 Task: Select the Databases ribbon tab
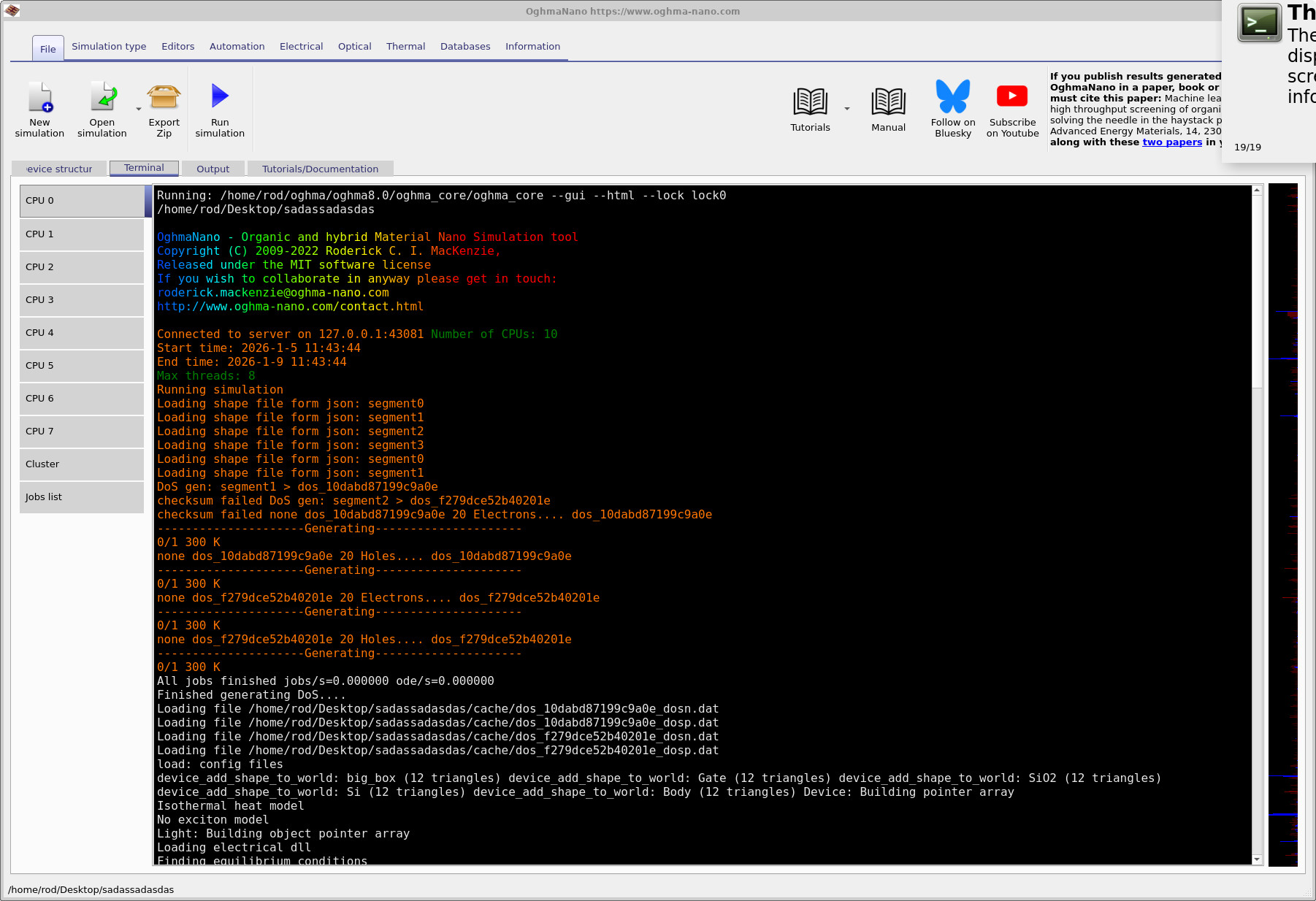coord(465,46)
